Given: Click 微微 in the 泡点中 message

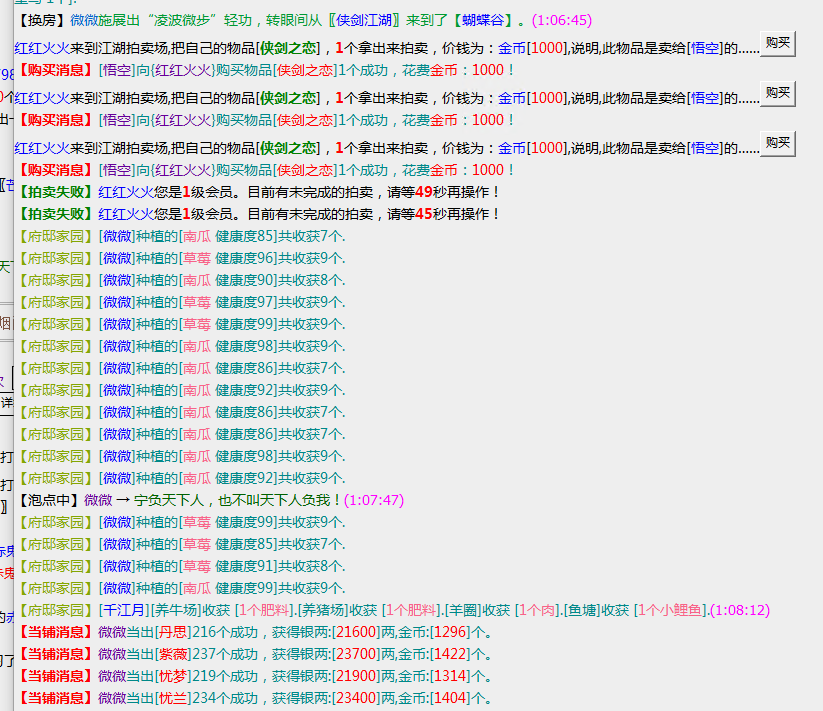Looking at the screenshot, I should tap(98, 500).
